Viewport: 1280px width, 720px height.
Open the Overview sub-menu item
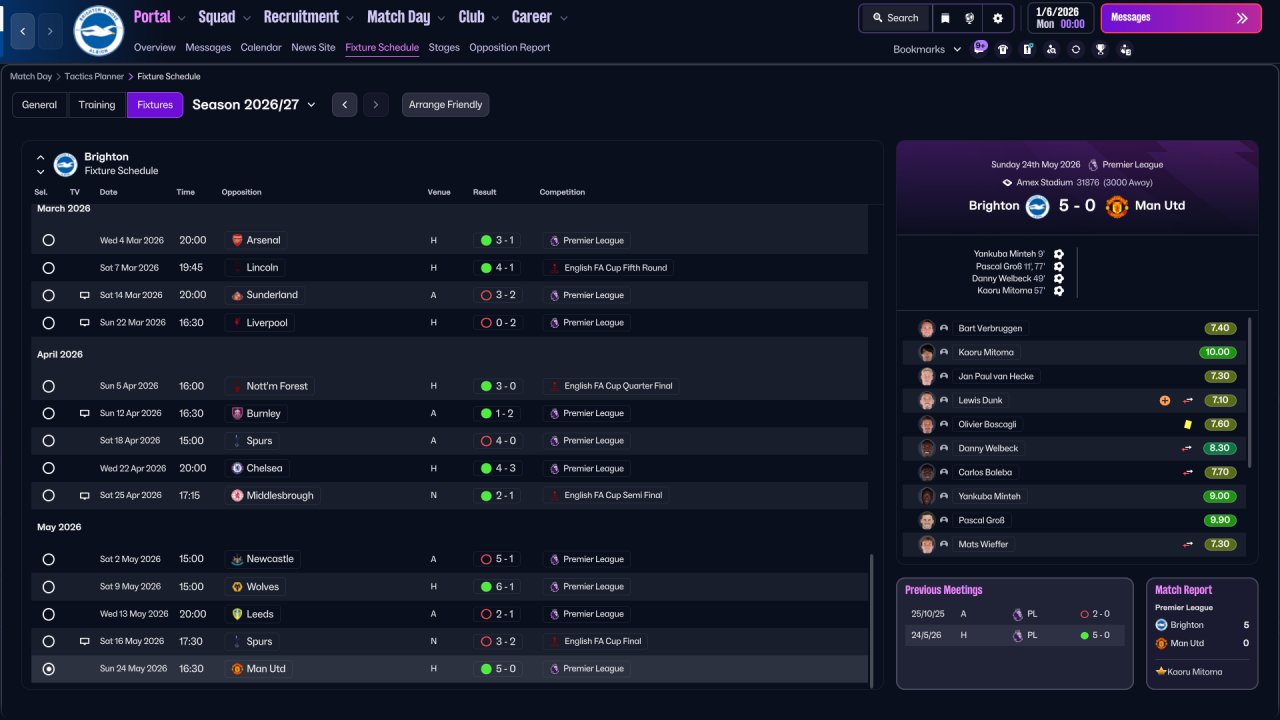click(x=154, y=47)
